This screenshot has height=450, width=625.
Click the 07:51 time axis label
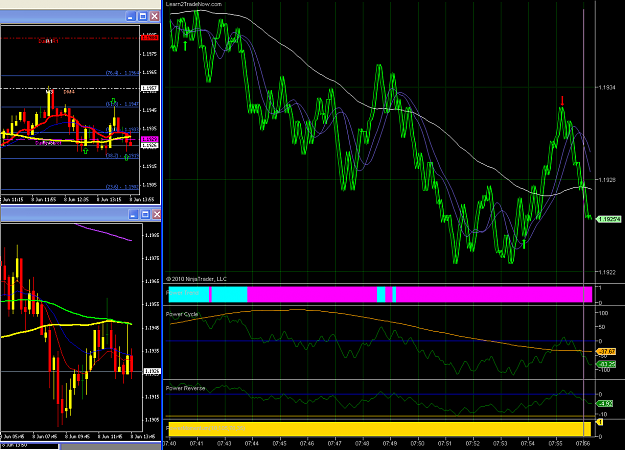[445, 443]
